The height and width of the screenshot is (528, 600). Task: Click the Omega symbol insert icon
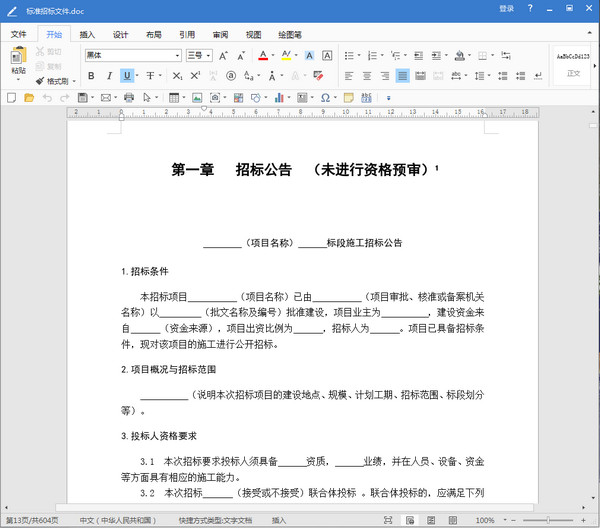click(x=326, y=97)
